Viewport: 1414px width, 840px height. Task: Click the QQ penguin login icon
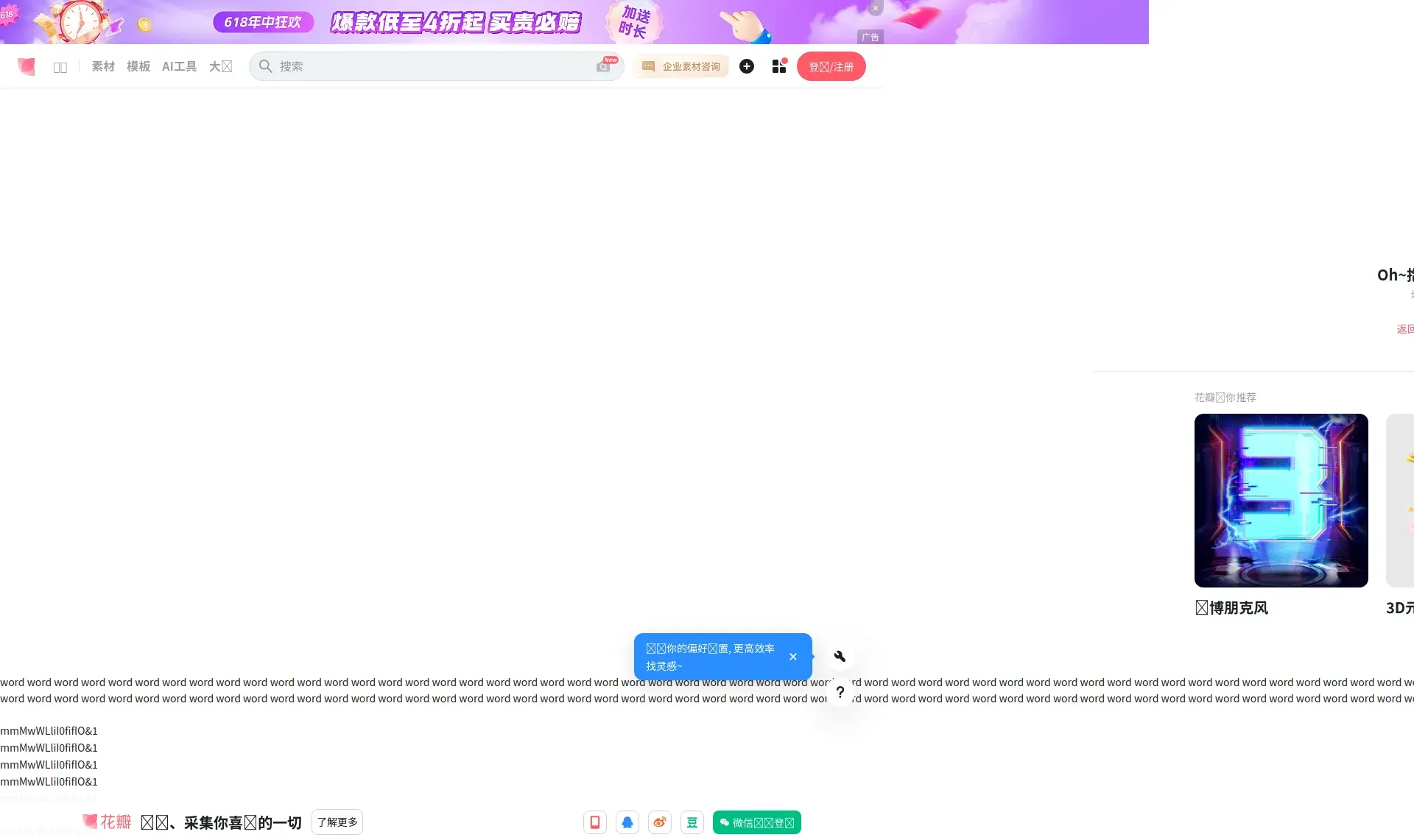[x=627, y=822]
